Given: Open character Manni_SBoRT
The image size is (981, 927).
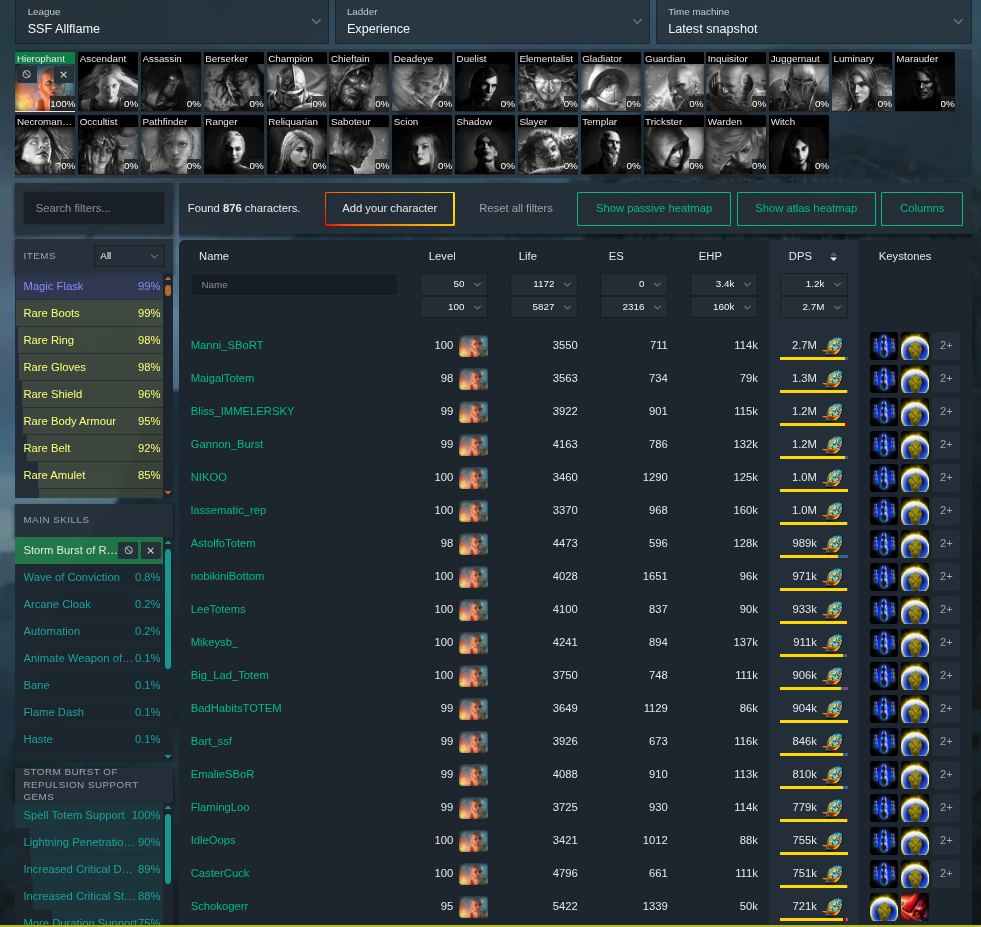Looking at the screenshot, I should tap(227, 345).
